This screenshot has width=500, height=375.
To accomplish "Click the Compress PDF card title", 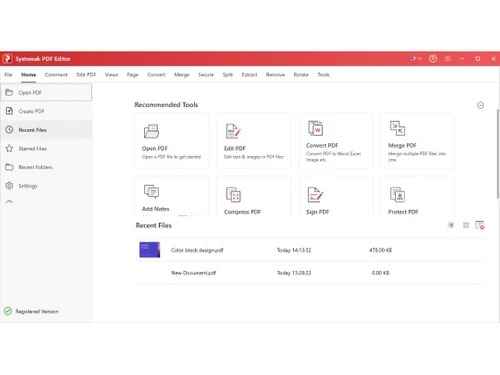I will [242, 212].
